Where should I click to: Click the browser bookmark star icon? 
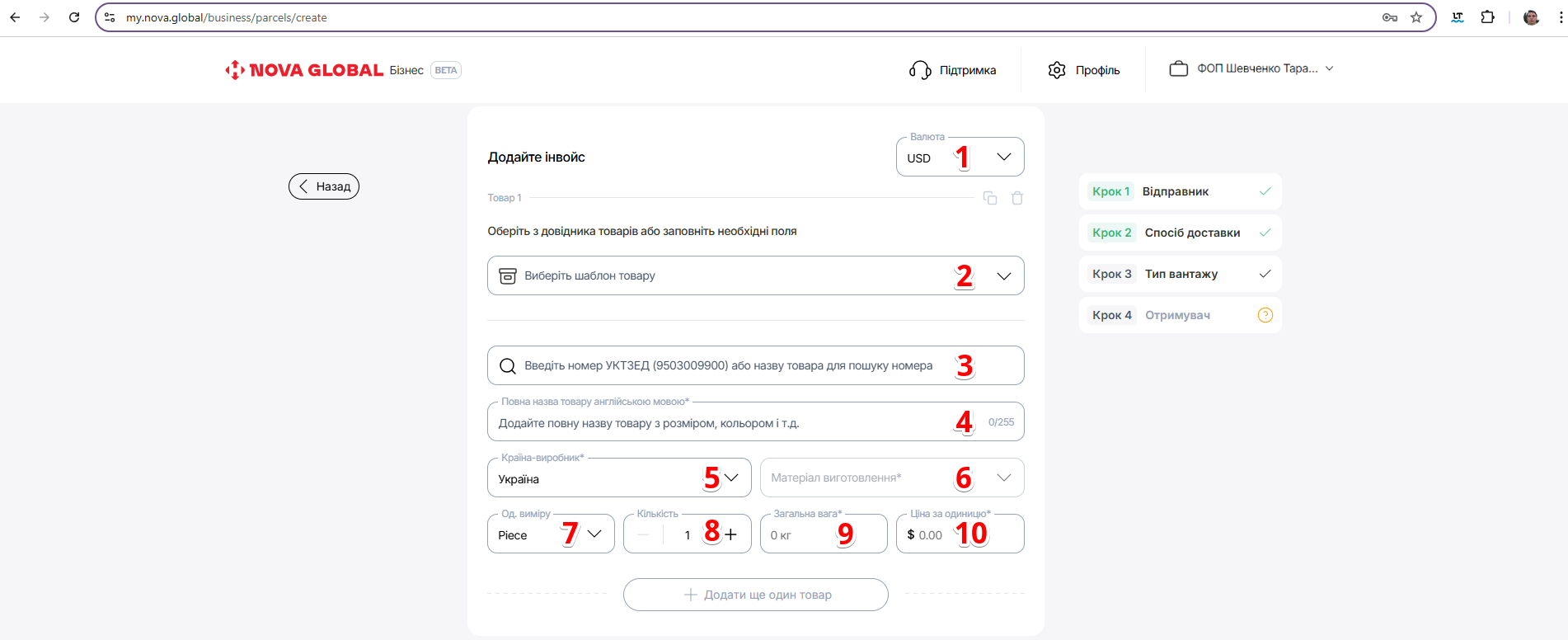click(1416, 17)
